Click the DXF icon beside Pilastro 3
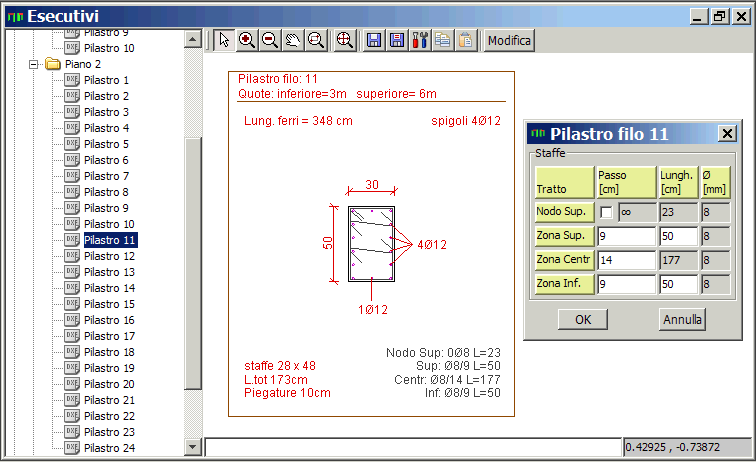 point(72,112)
